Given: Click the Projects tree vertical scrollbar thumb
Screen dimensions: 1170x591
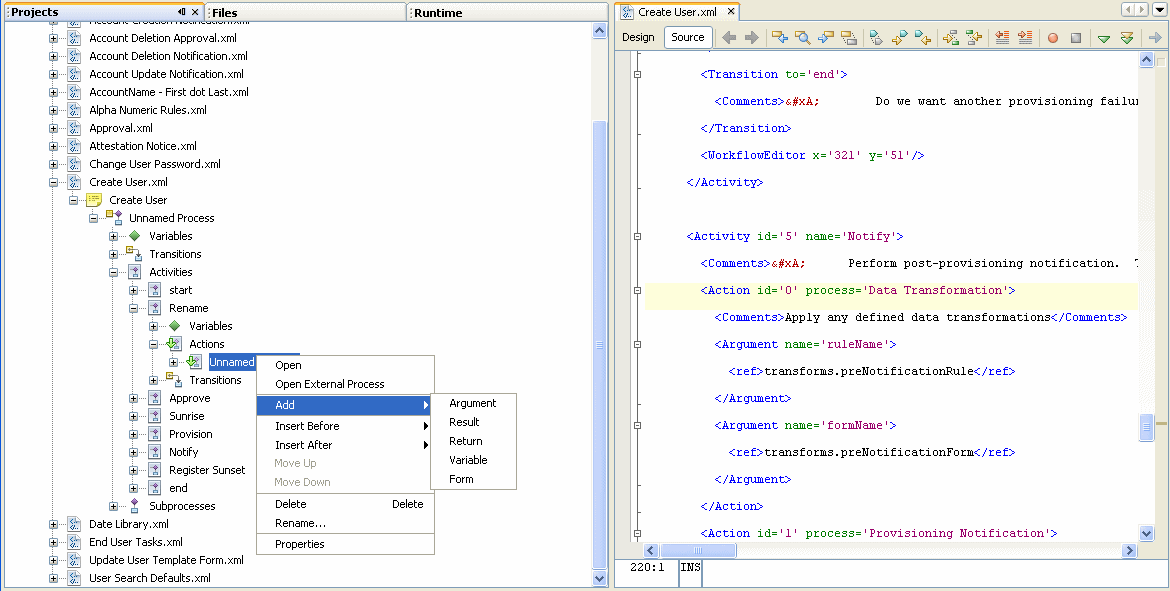Looking at the screenshot, I should coord(599,343).
